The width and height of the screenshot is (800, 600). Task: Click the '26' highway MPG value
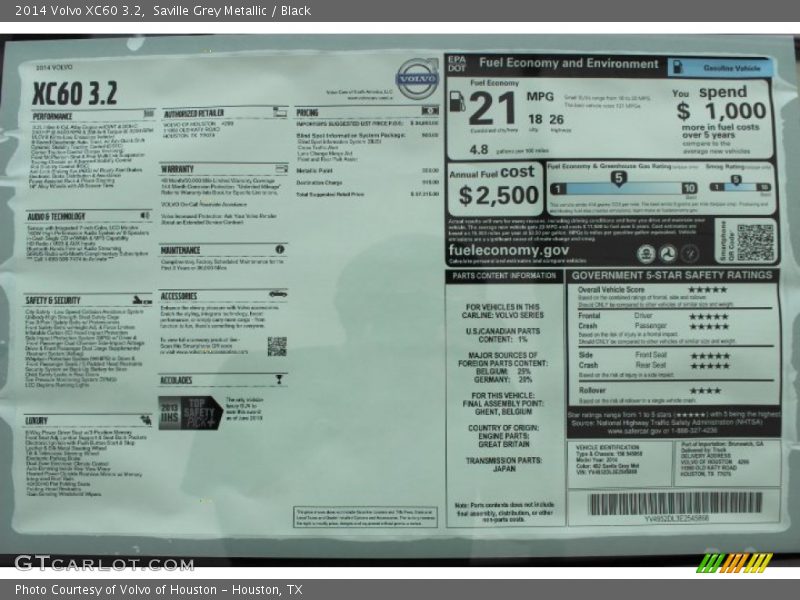556,119
